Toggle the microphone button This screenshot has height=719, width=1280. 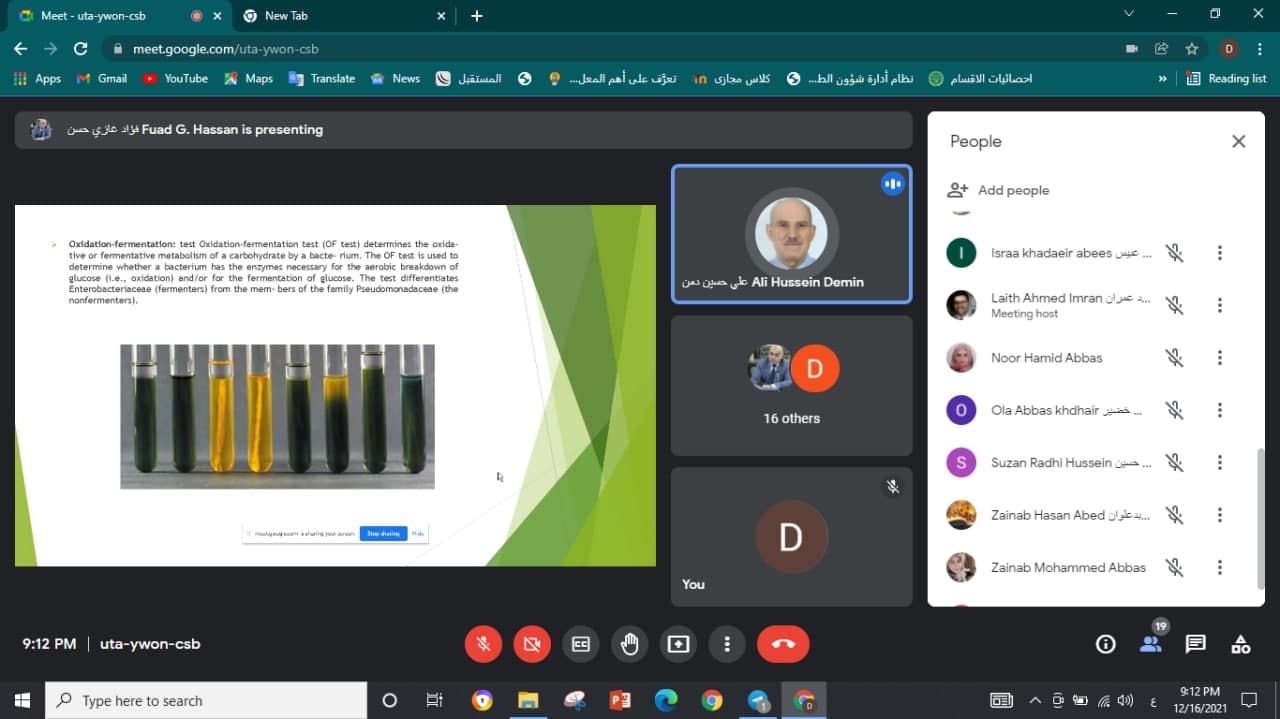483,644
